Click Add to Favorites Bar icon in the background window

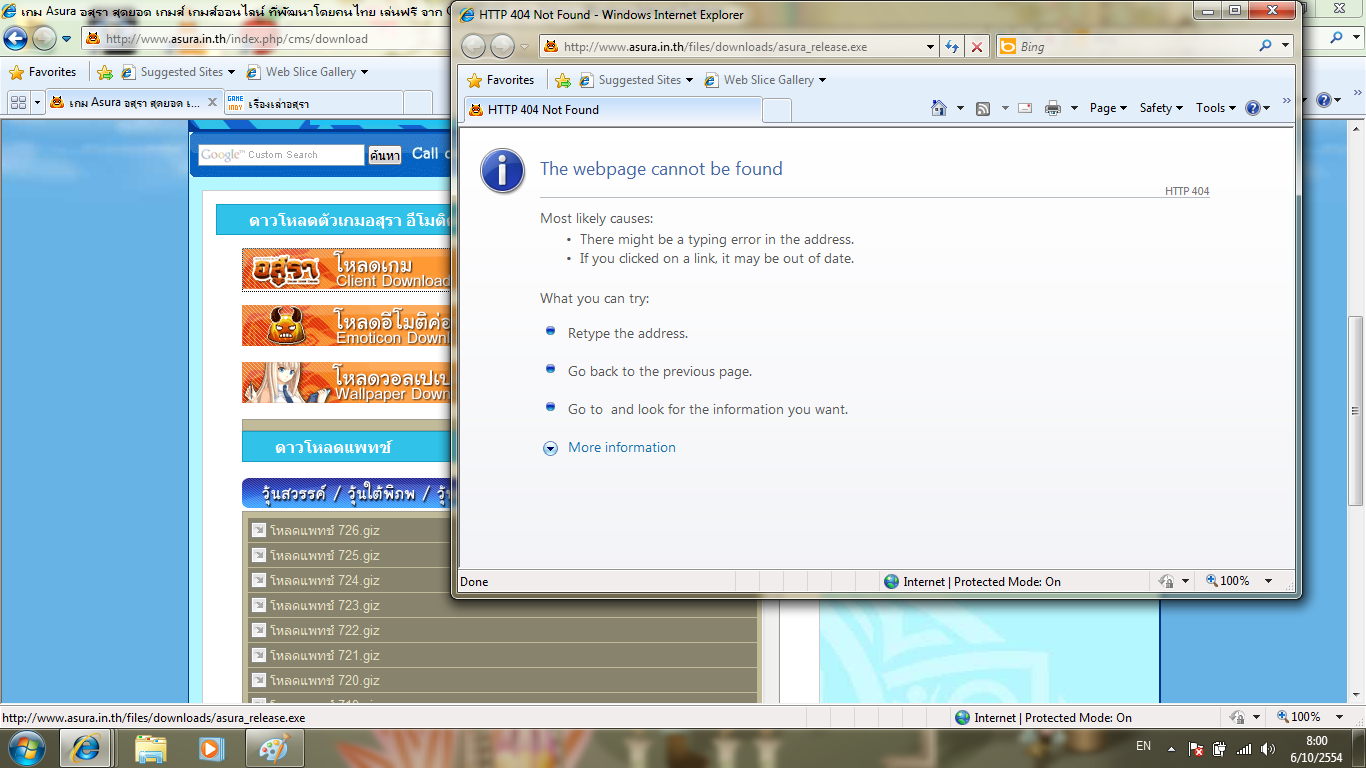[105, 72]
